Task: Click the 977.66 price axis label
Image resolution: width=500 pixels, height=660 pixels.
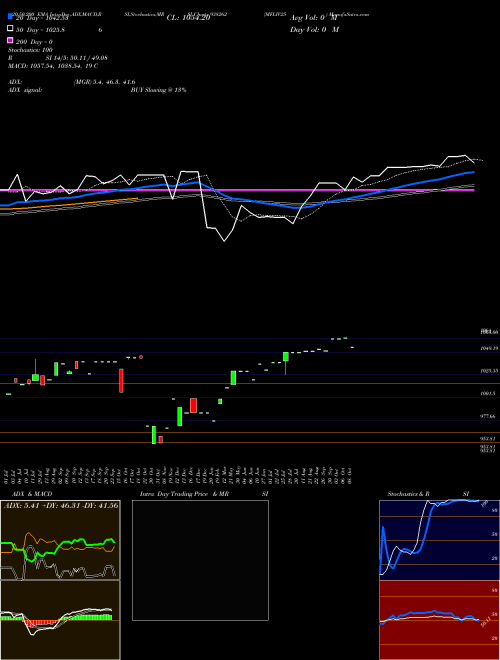Action: (489, 416)
